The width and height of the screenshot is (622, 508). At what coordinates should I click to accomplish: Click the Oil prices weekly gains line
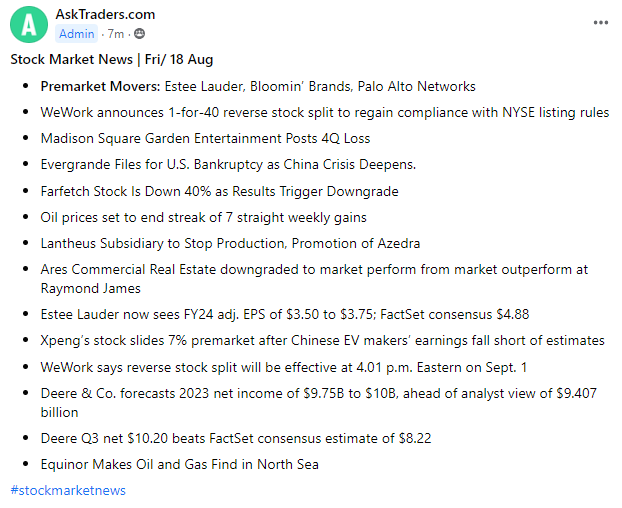click(203, 216)
